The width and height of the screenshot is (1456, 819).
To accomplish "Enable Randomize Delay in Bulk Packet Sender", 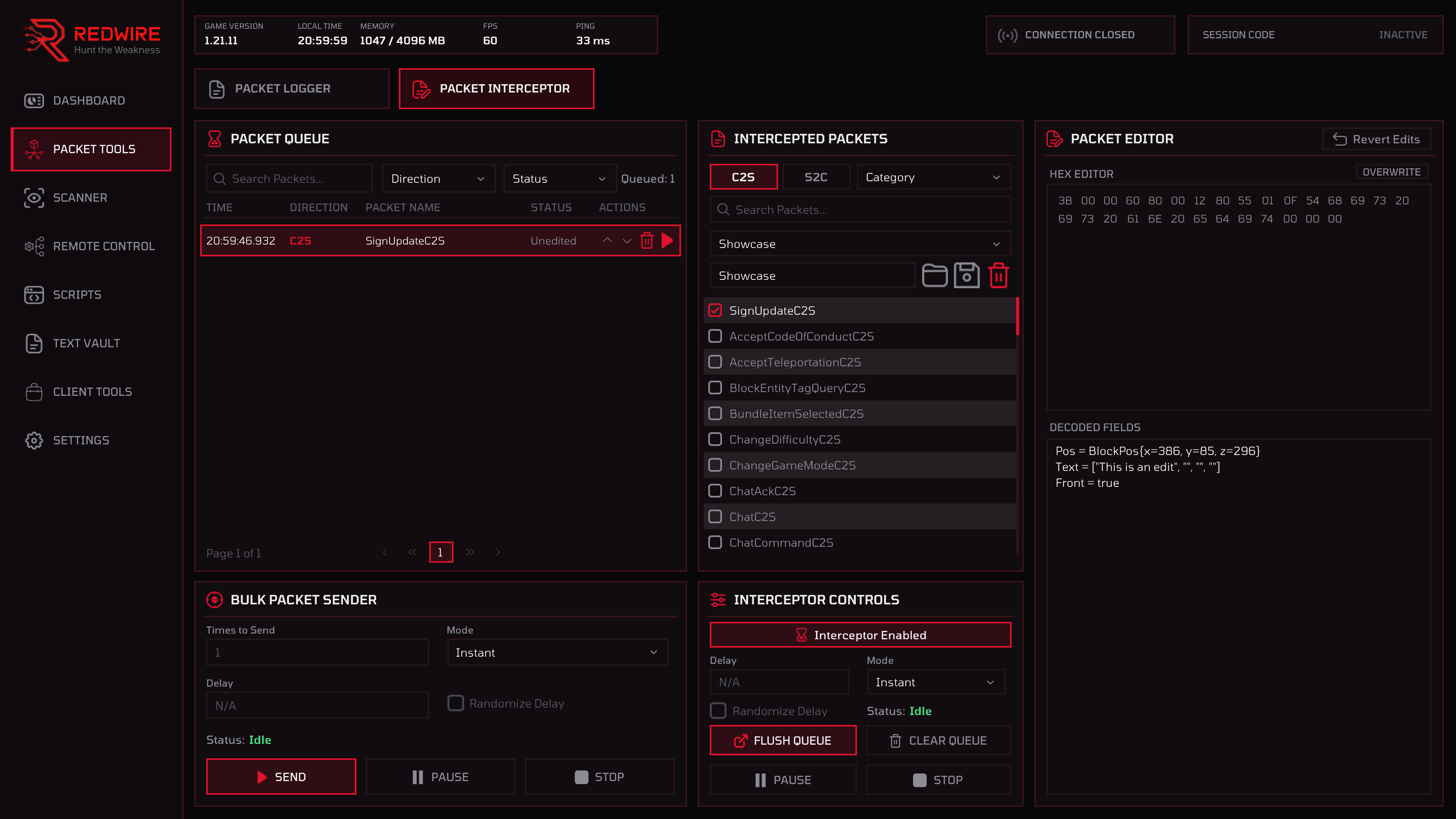I will tap(455, 703).
